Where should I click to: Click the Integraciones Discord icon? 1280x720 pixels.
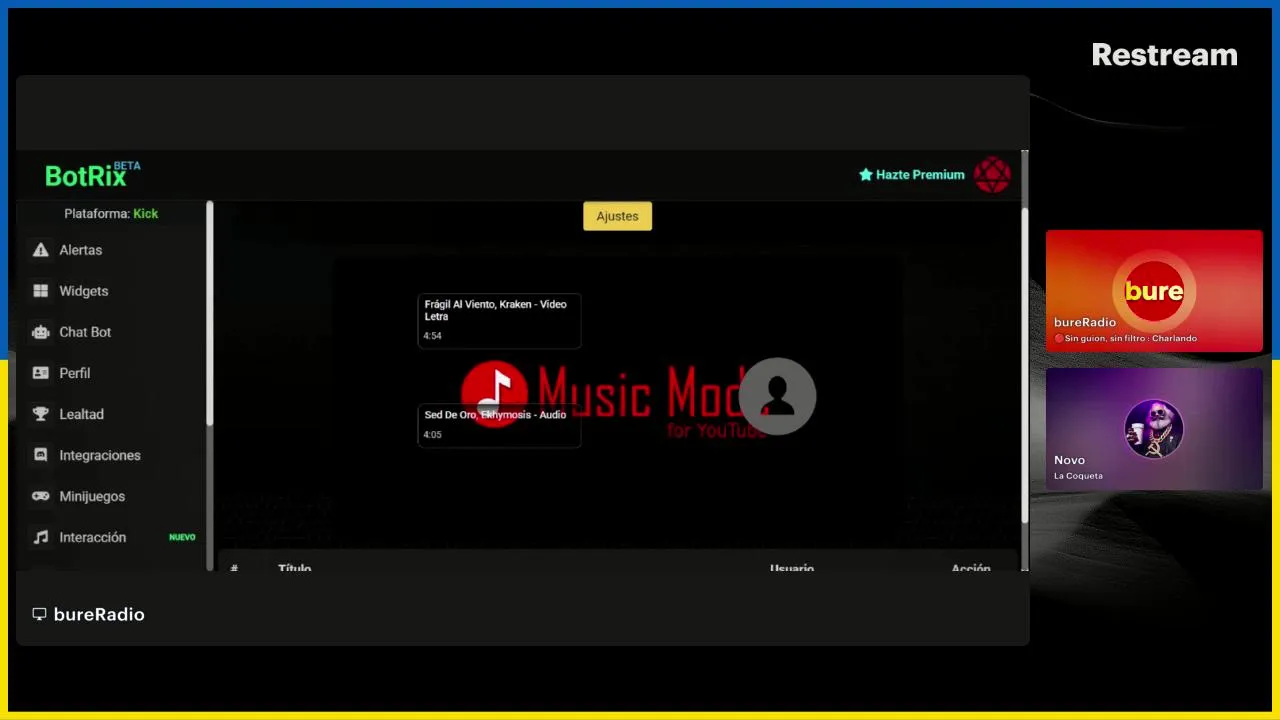[40, 455]
